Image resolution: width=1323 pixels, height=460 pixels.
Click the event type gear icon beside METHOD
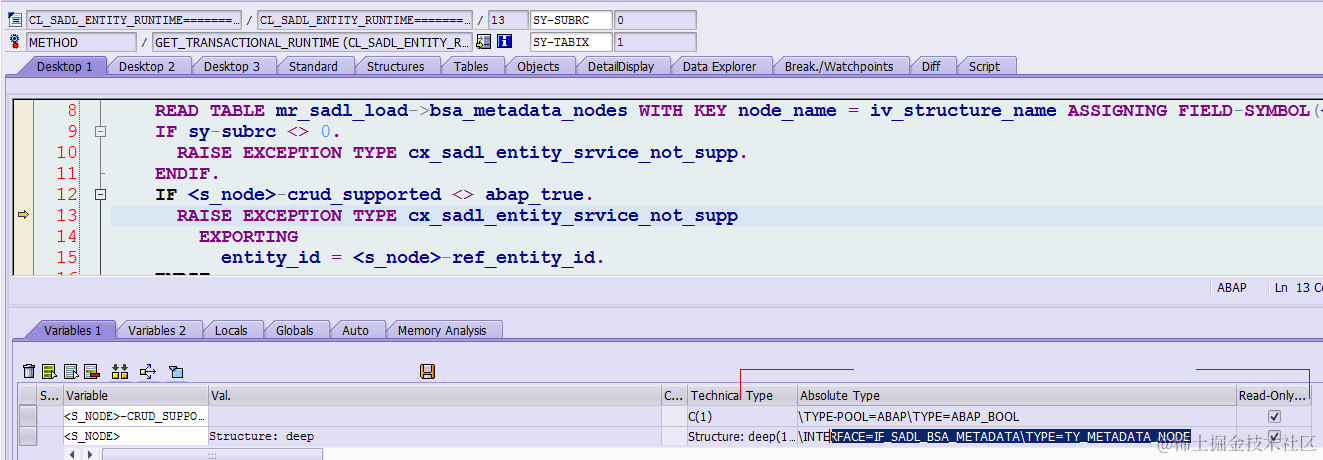[x=15, y=42]
